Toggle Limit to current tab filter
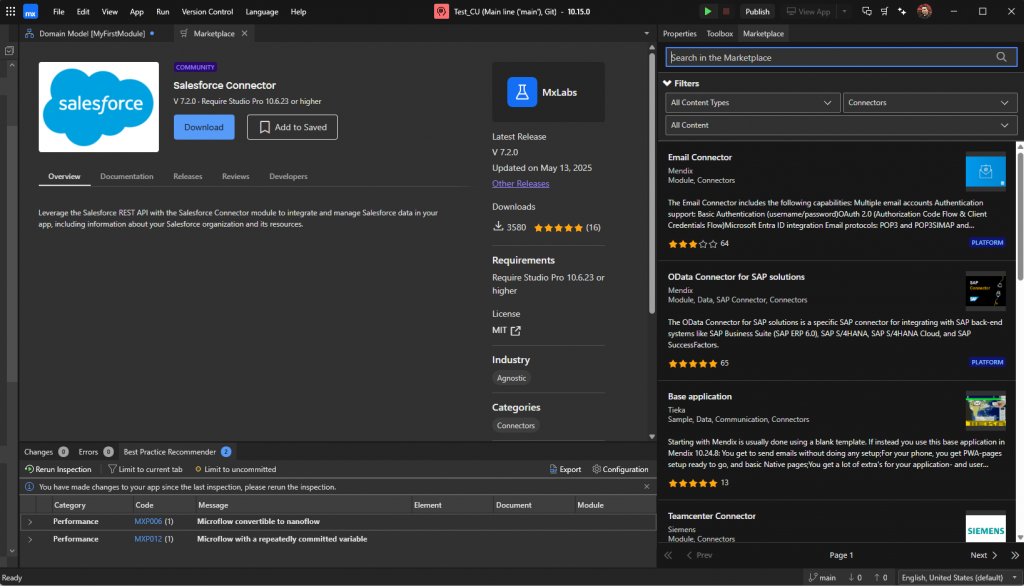This screenshot has height=586, width=1024. (144, 469)
